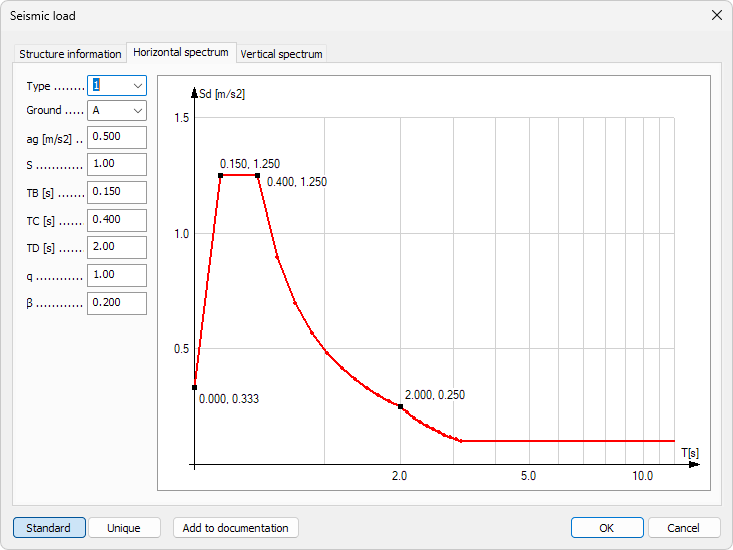Cancel the Seismic load dialog
This screenshot has height=550, width=733.
coord(684,528)
